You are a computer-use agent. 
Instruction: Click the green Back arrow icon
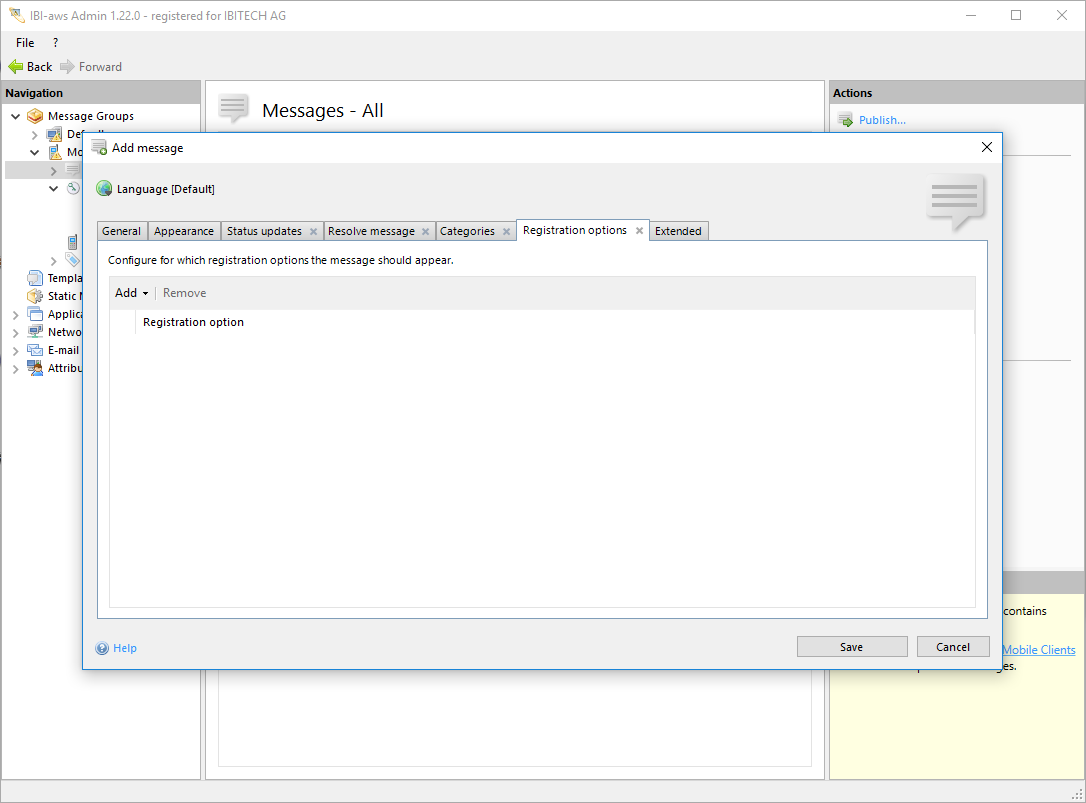15,67
